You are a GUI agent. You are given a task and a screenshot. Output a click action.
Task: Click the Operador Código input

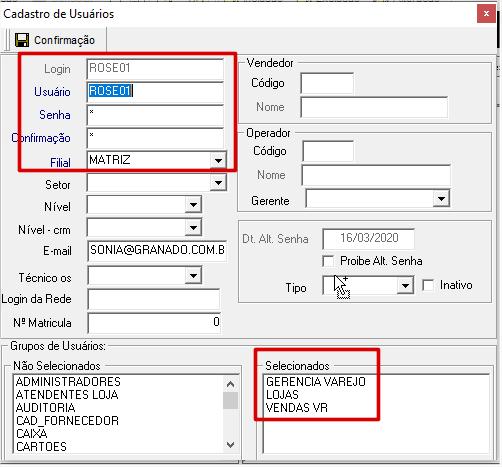pos(328,151)
